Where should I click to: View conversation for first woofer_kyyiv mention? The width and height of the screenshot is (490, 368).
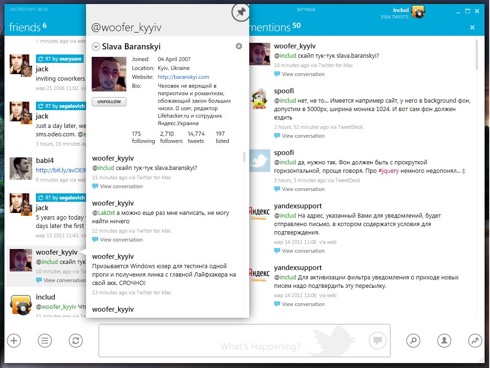click(x=299, y=74)
